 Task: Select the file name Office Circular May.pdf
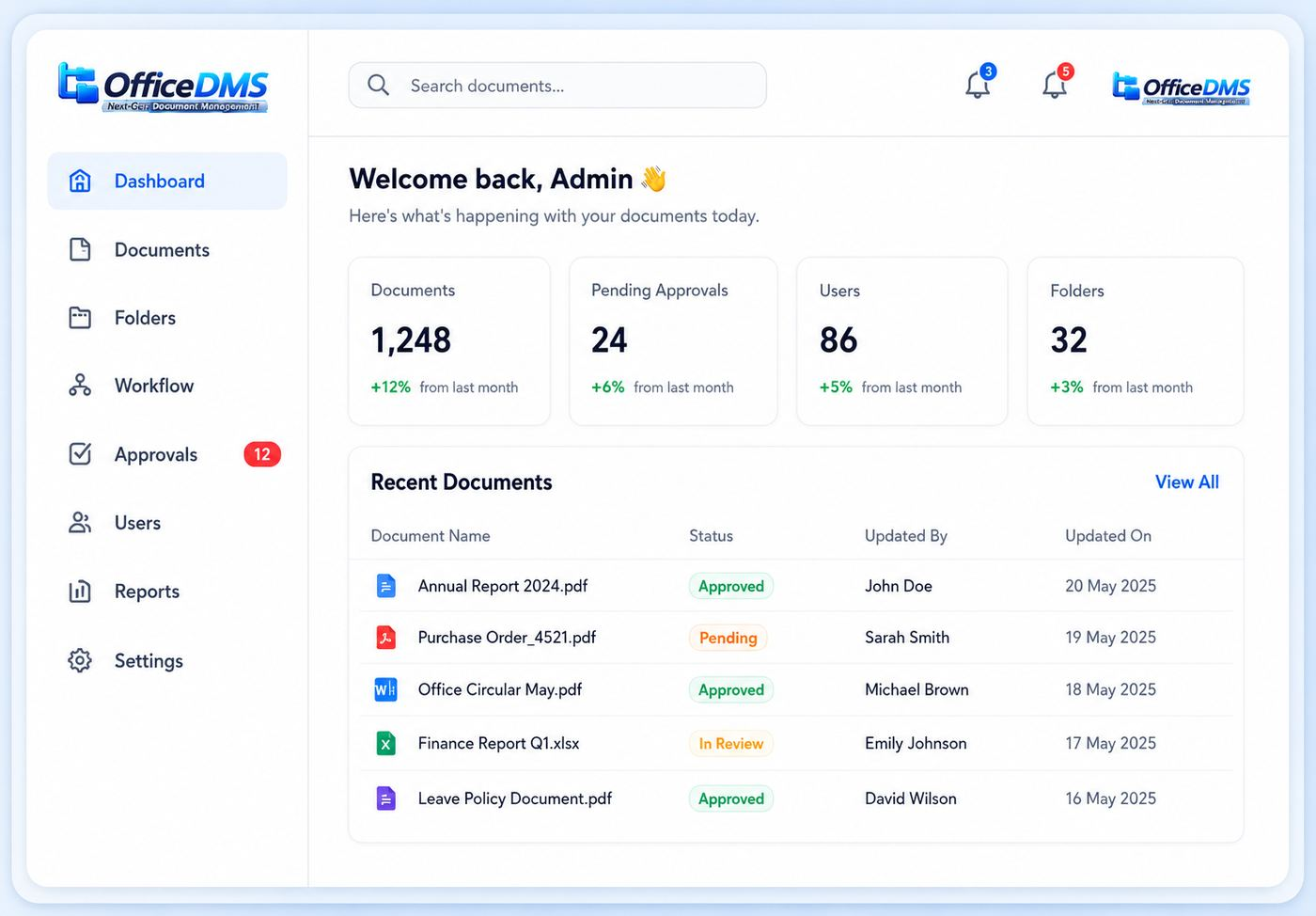[500, 689]
